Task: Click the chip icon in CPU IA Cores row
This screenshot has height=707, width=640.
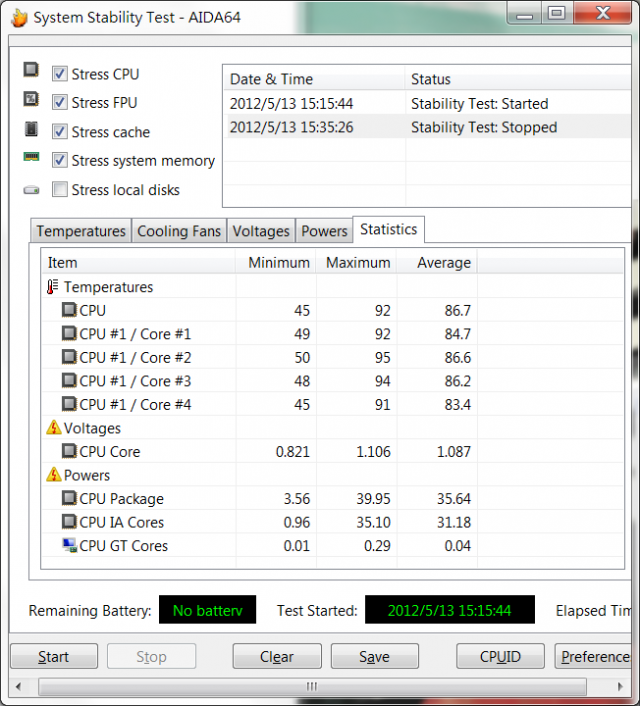Action: click(69, 522)
